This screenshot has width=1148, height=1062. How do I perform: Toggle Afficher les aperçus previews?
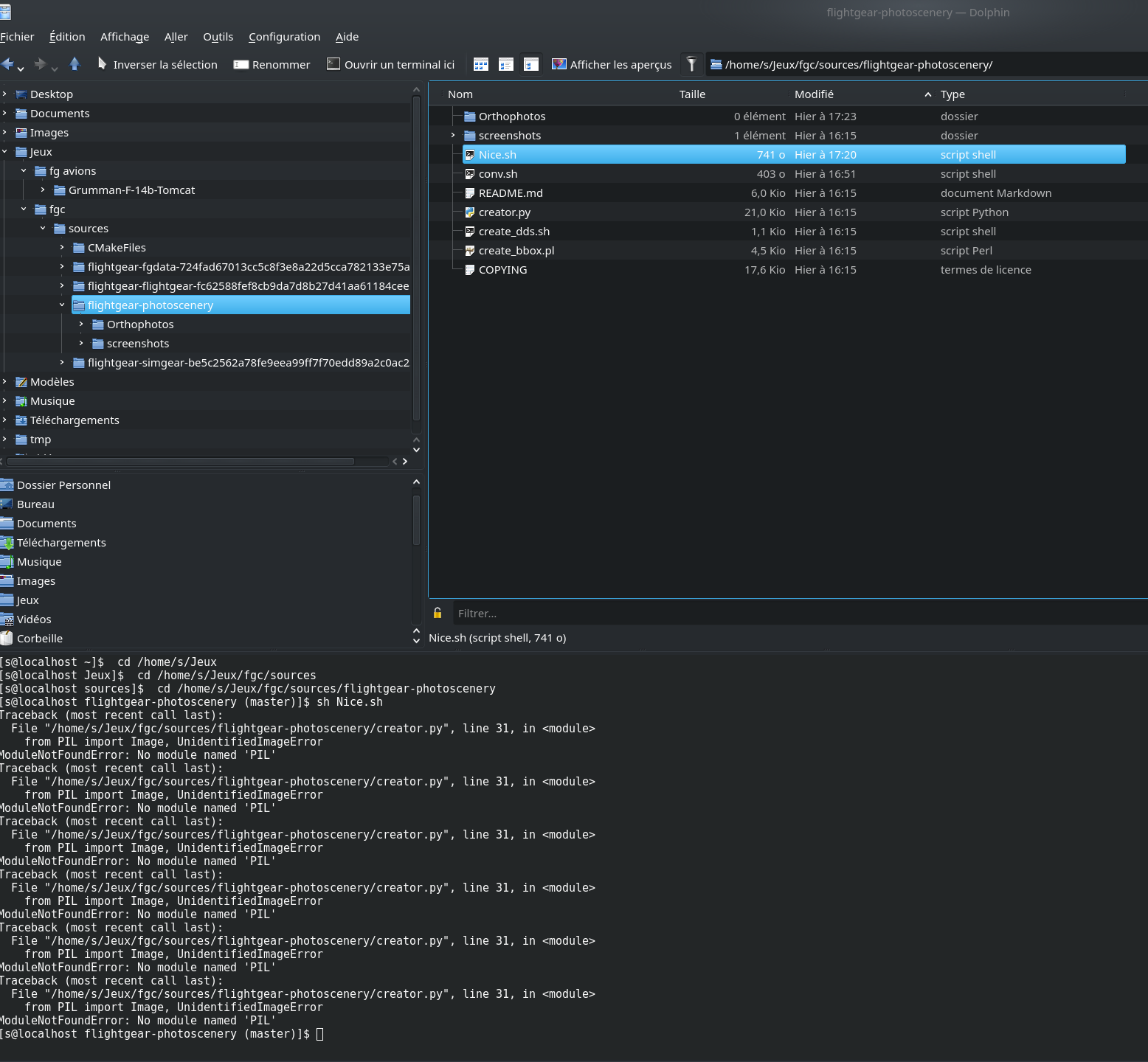point(612,65)
